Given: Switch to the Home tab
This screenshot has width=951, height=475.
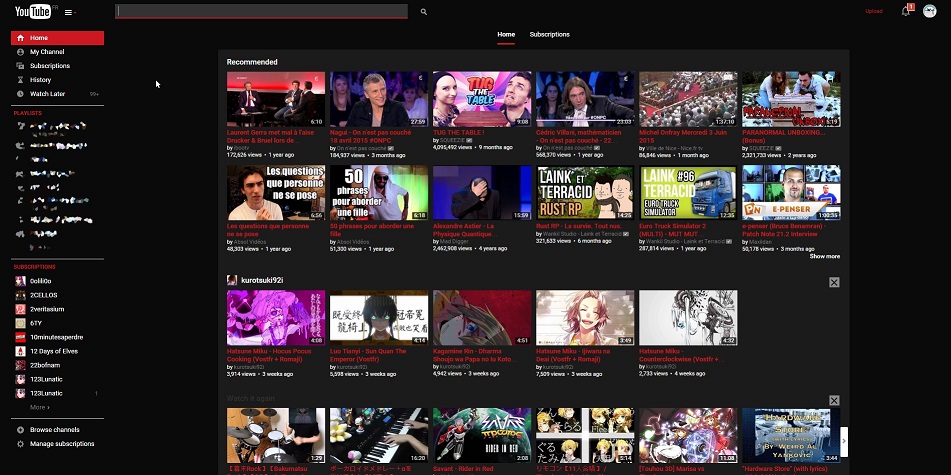Looking at the screenshot, I should pos(506,35).
